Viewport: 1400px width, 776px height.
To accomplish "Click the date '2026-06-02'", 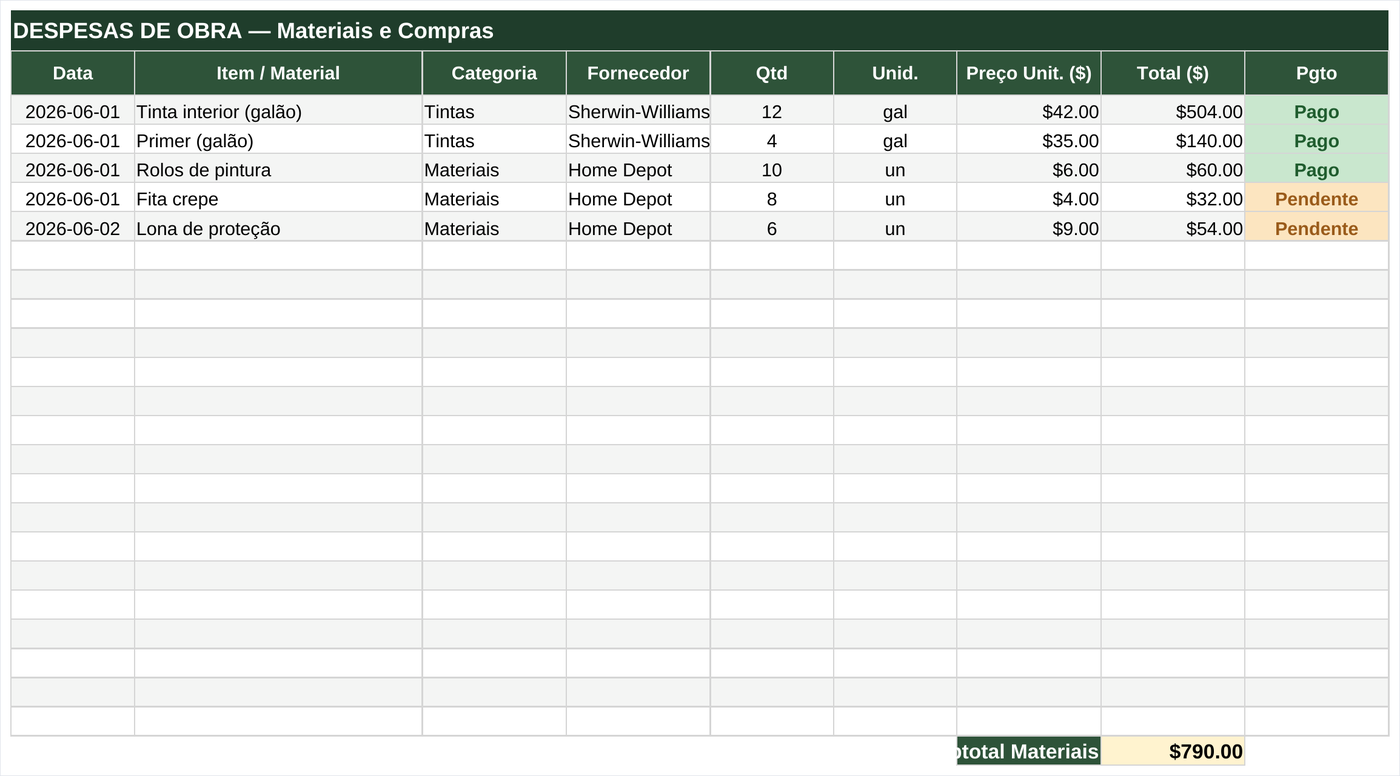I will pyautogui.click(x=73, y=227).
